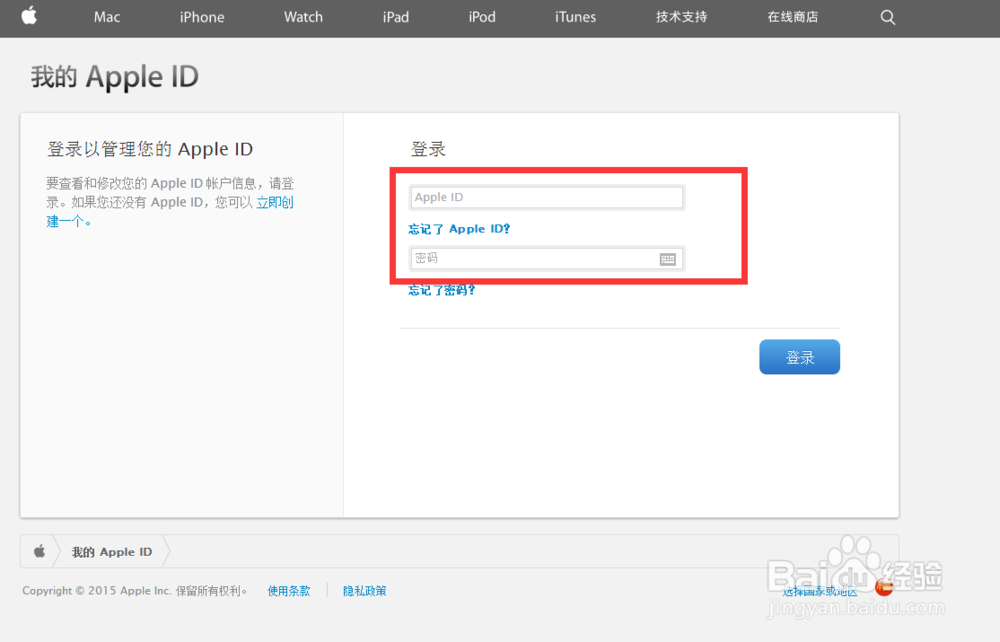Click the virtual keyboard icon in password field

668,259
